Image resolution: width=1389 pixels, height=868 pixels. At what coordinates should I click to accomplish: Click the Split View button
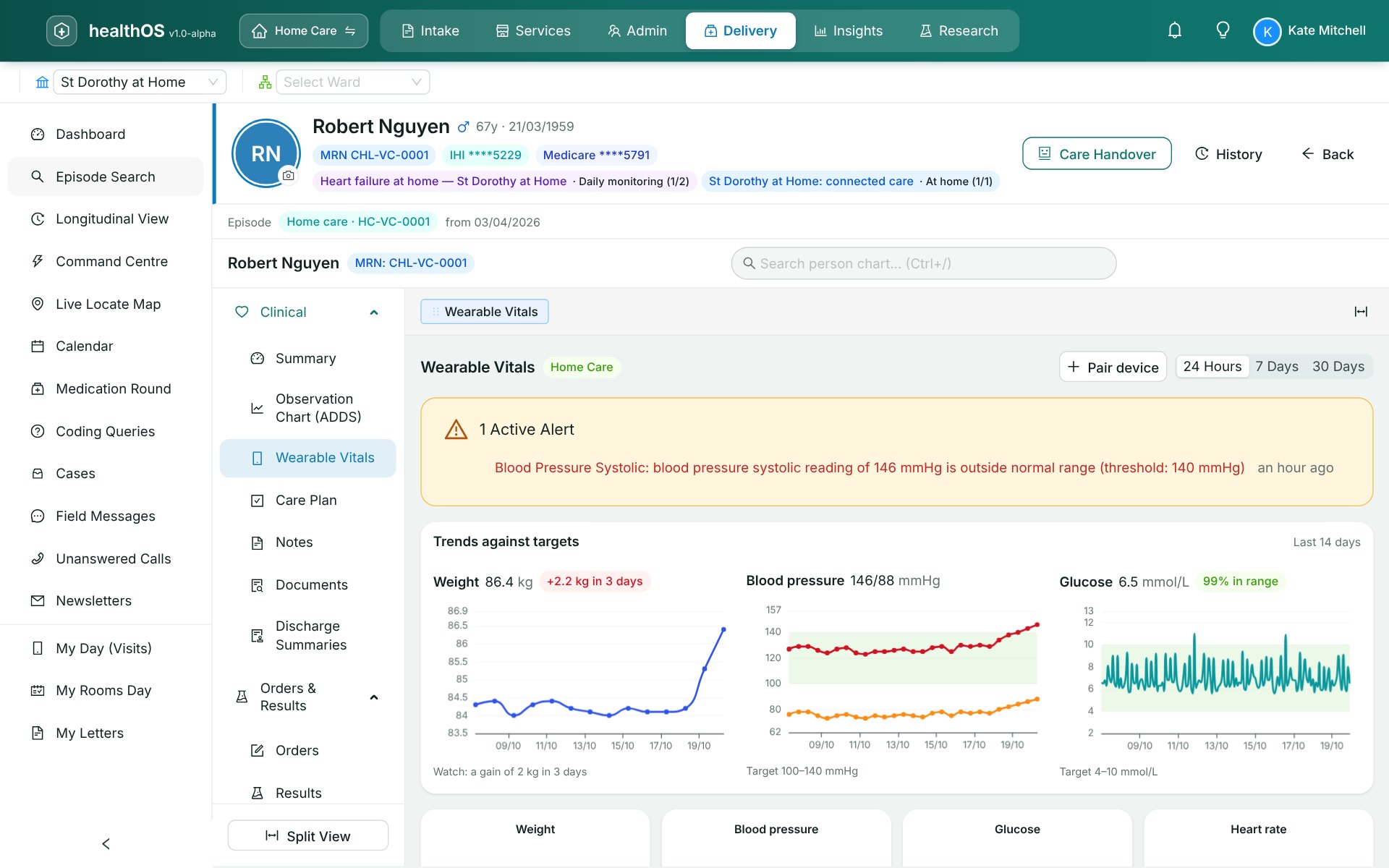(x=308, y=835)
